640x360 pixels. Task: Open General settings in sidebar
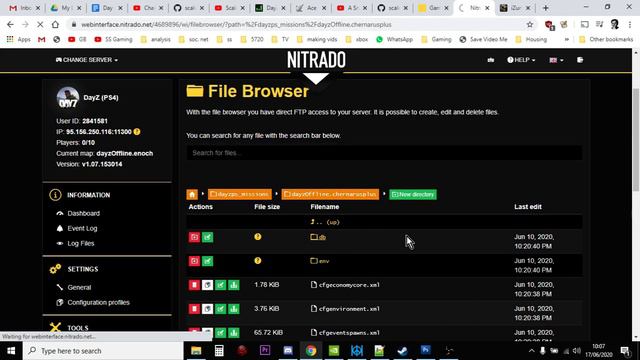click(x=79, y=287)
